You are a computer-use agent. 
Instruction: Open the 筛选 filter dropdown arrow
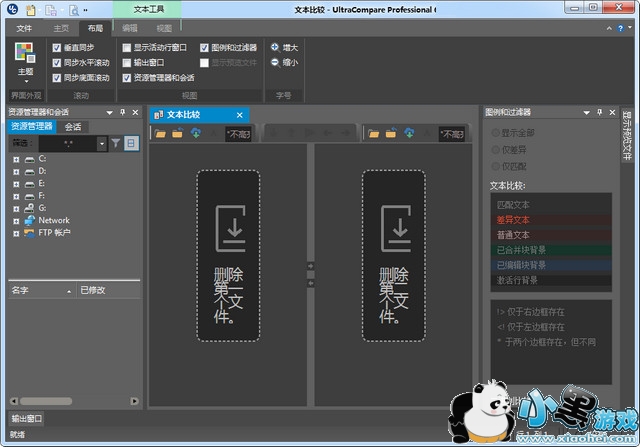(x=101, y=144)
